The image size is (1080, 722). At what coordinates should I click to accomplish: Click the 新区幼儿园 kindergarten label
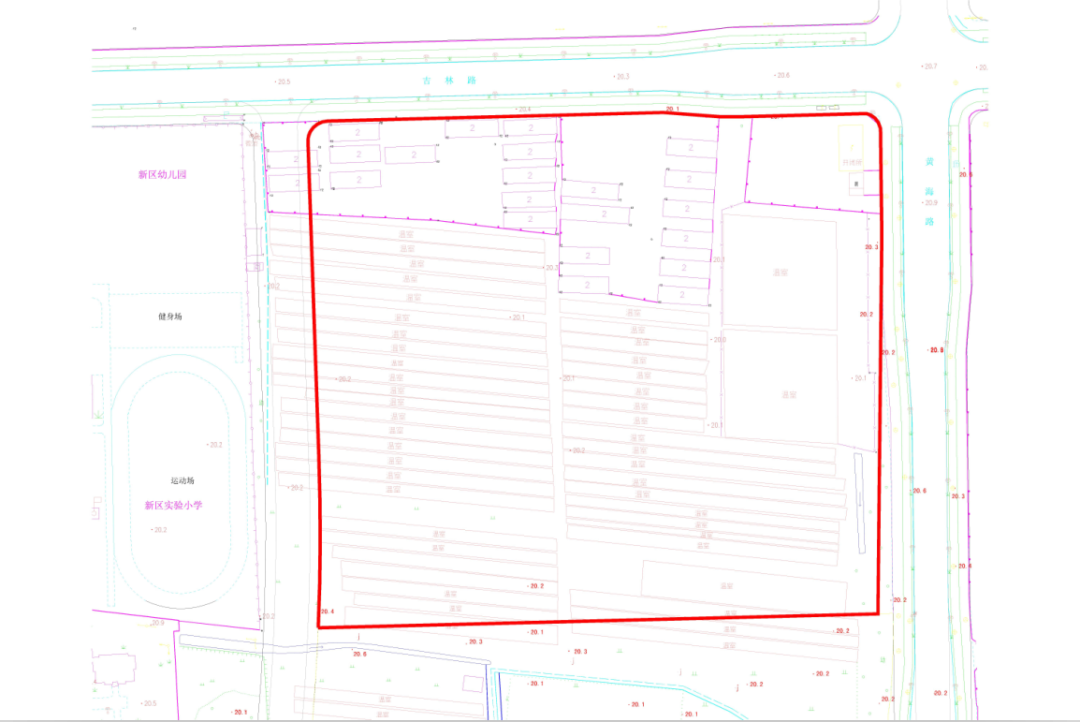(163, 174)
